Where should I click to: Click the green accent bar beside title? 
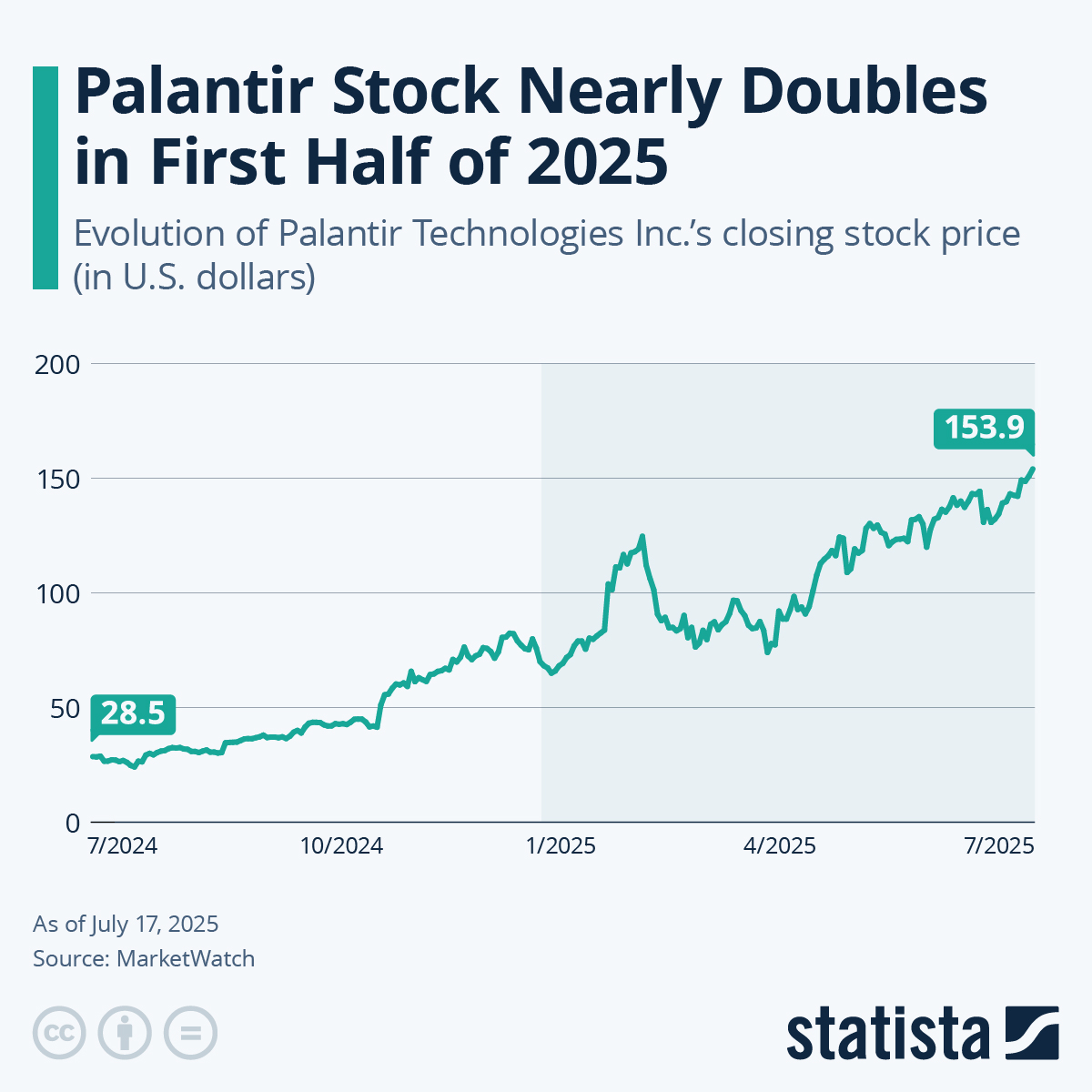[45, 177]
